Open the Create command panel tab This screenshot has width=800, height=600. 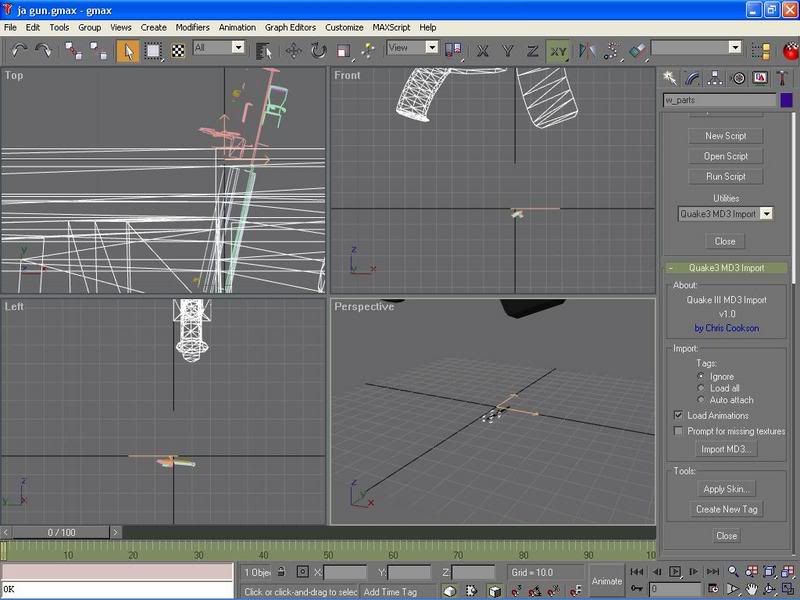(x=669, y=78)
